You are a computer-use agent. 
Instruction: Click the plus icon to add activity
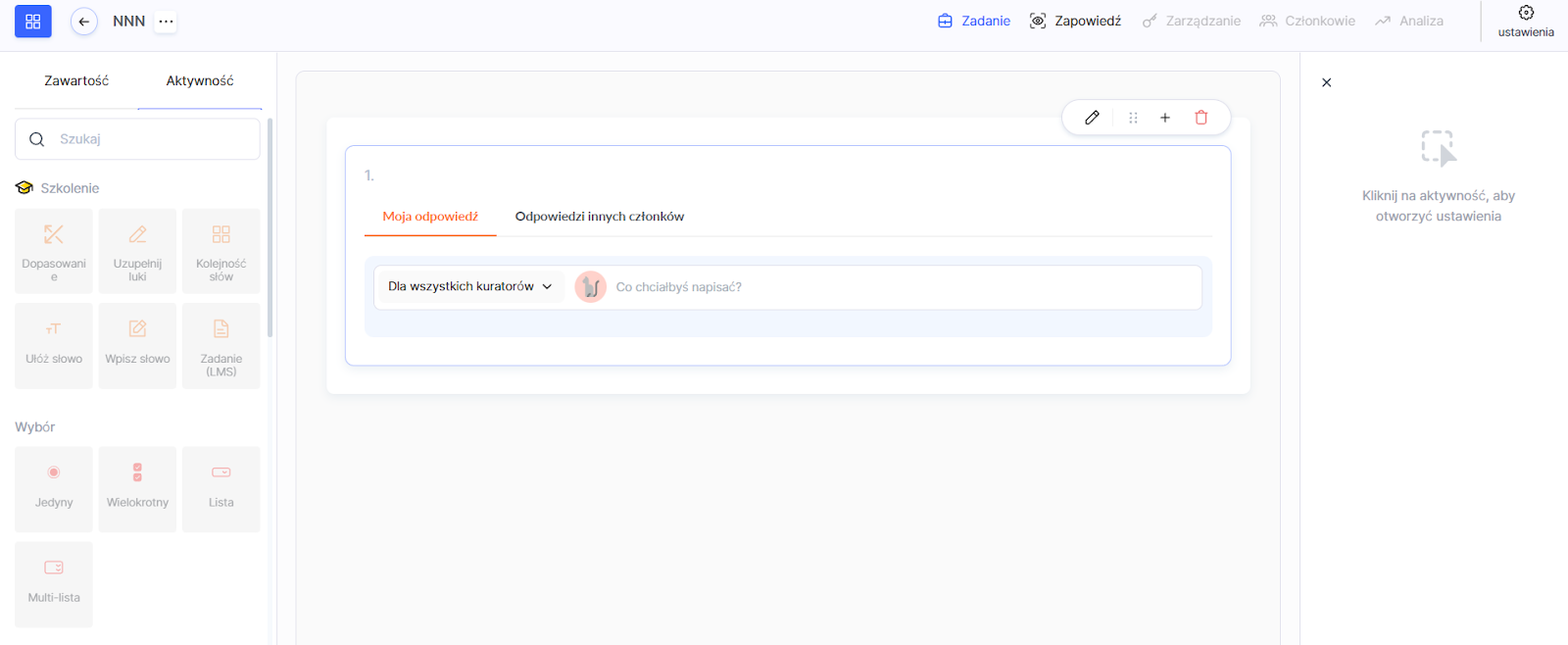(x=1165, y=118)
